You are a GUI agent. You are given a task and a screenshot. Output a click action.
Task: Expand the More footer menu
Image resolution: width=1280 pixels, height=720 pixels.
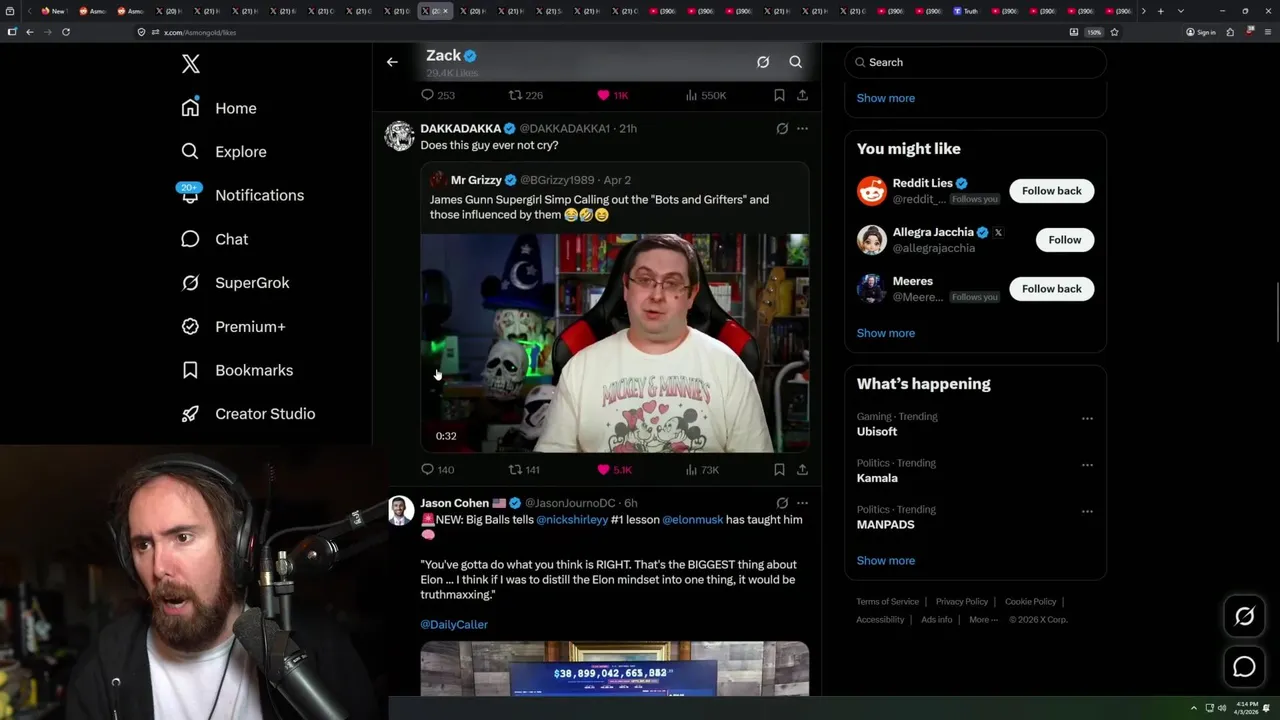point(983,619)
